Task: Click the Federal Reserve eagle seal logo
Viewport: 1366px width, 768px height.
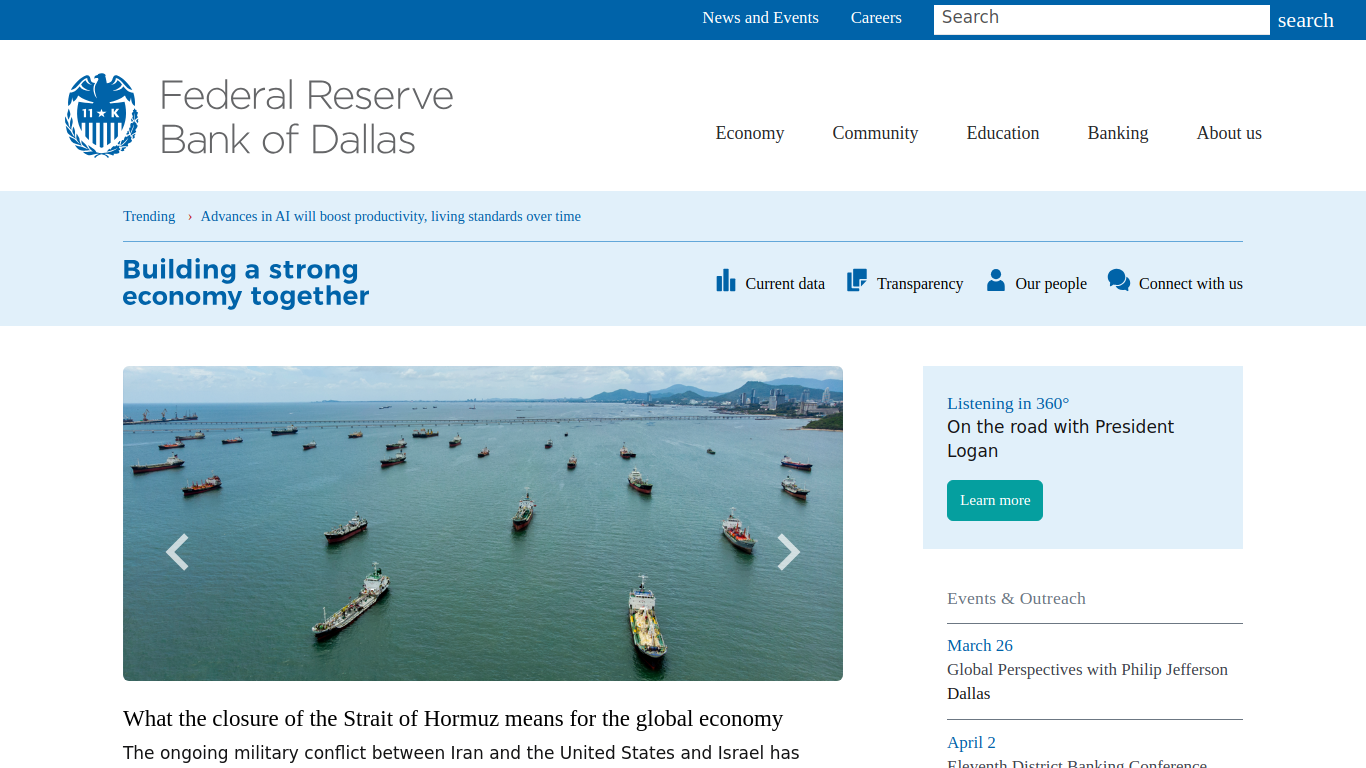Action: pyautogui.click(x=101, y=115)
